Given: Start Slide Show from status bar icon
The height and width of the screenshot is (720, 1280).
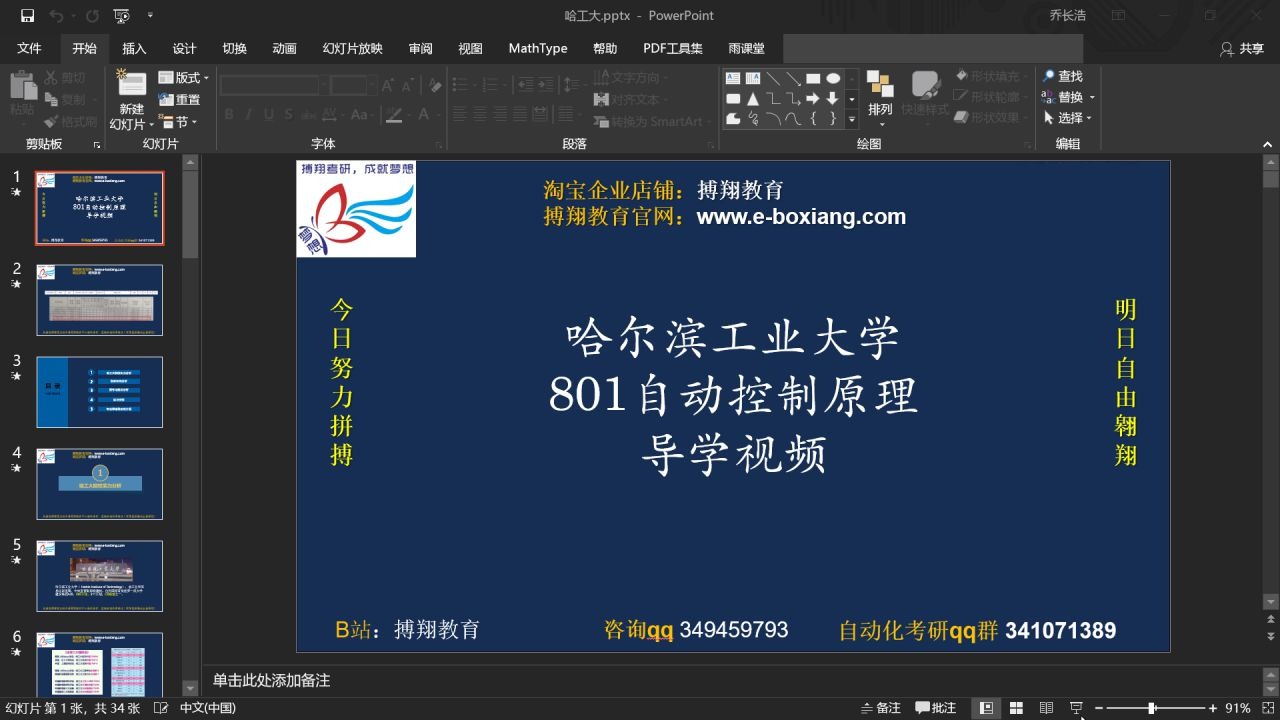Looking at the screenshot, I should 1077,707.
